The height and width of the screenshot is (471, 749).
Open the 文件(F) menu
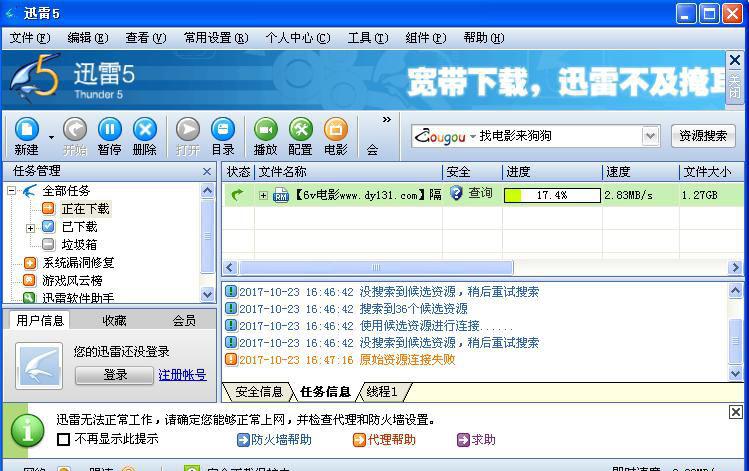coord(30,38)
